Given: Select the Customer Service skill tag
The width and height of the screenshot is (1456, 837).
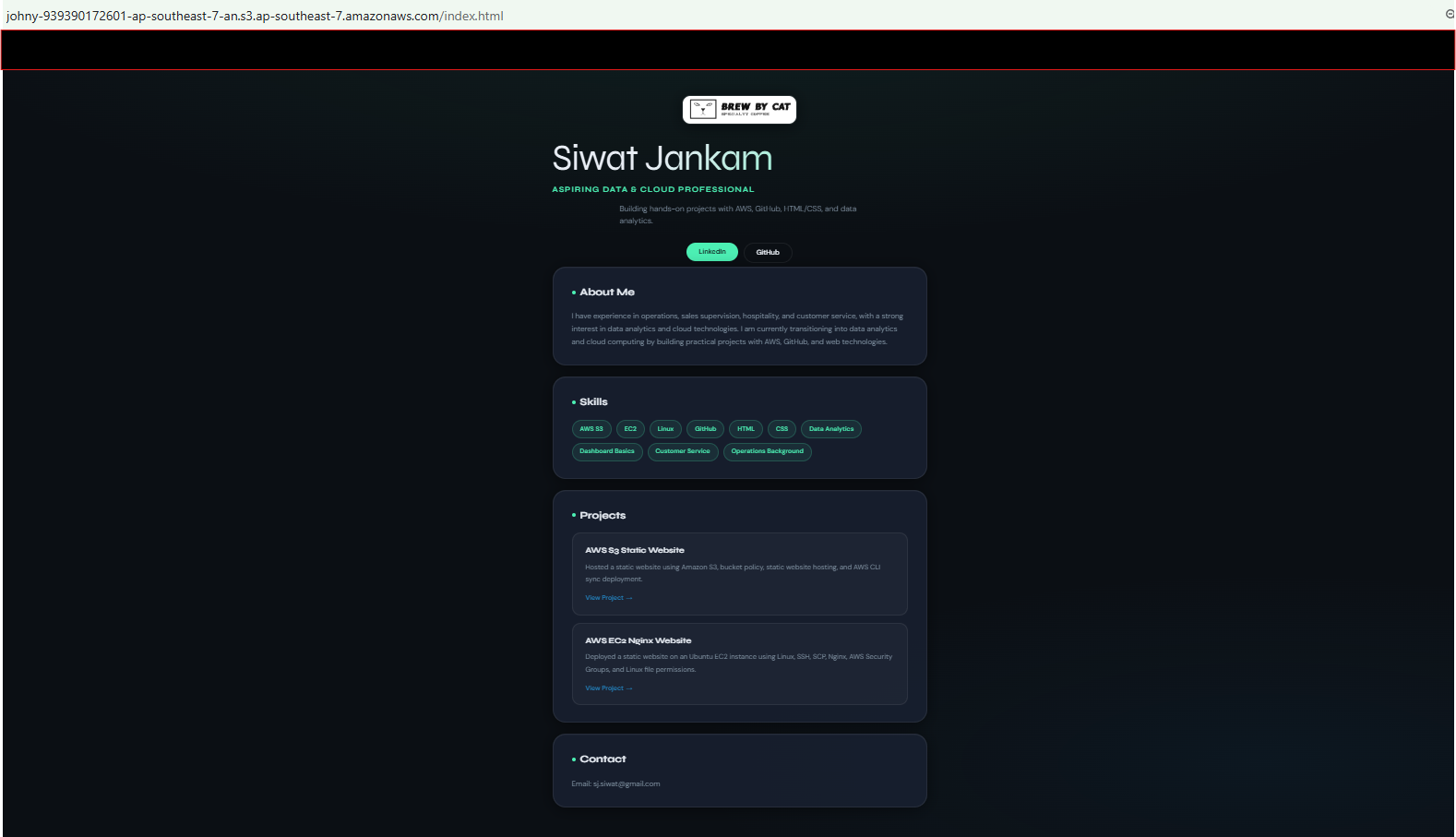Looking at the screenshot, I should coord(683,451).
